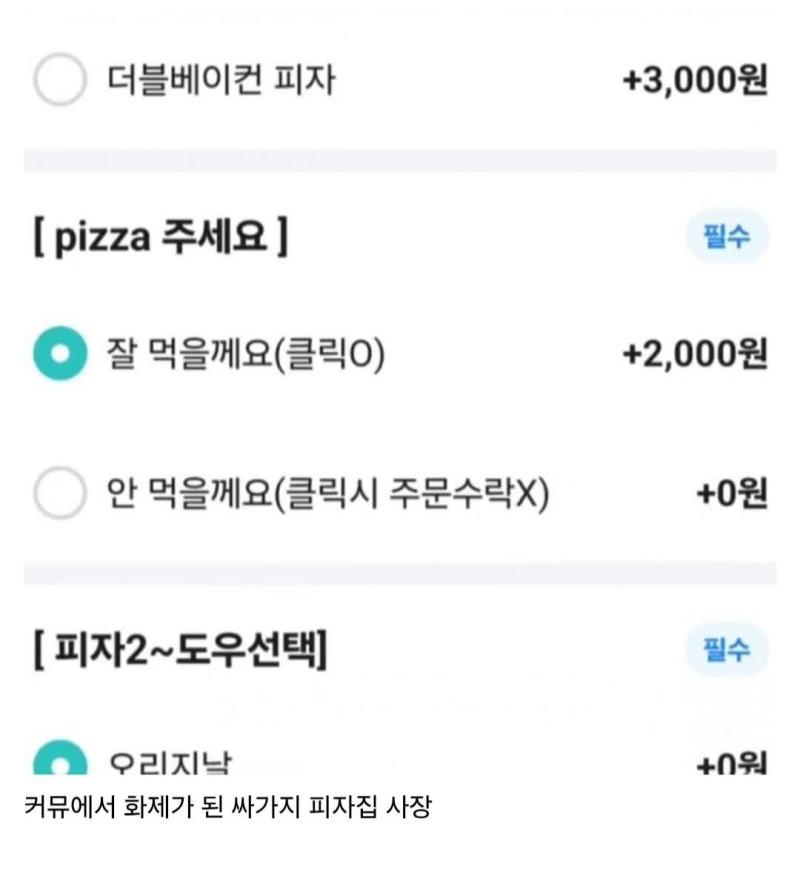Click the caption 커뮤에서 화제가 된 싸가지 피자집 사장
The image size is (800, 890).
point(226,807)
